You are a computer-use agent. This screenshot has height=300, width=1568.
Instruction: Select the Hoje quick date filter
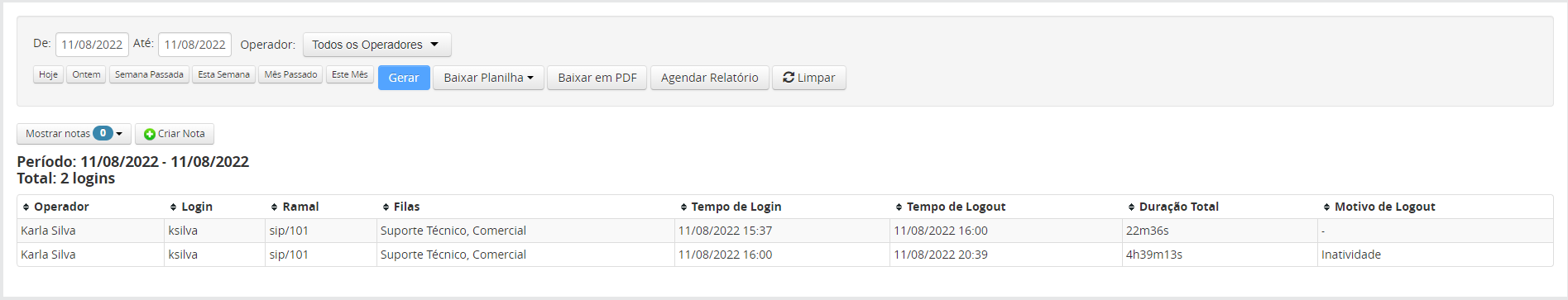tap(49, 74)
